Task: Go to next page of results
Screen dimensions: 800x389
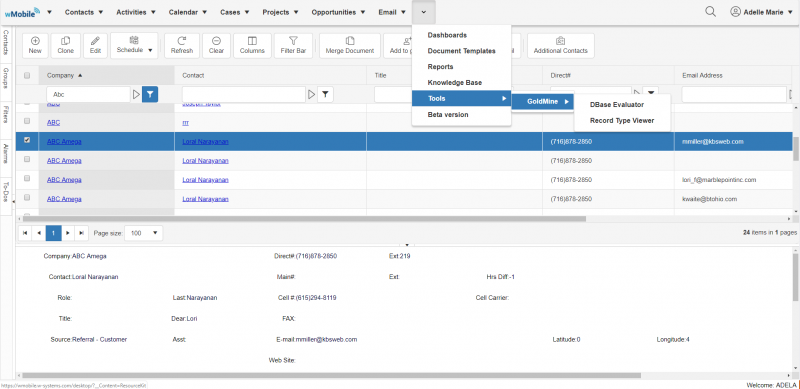Action: point(68,233)
